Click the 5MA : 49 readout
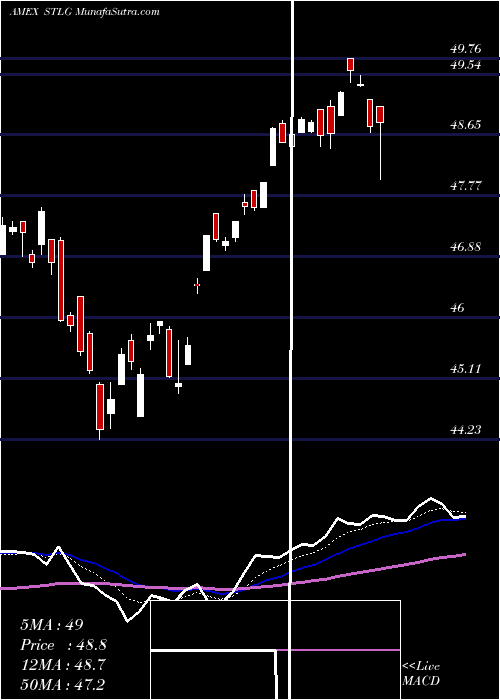The image size is (500, 700). (x=52, y=625)
